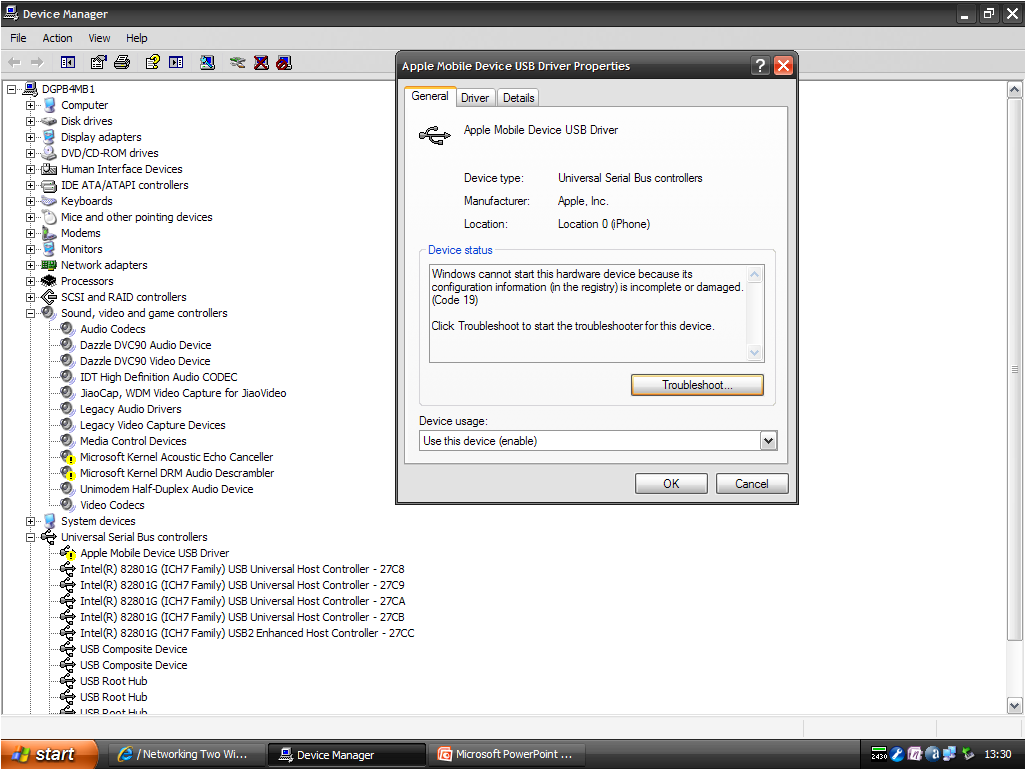Expand the Keyboards category
This screenshot has width=1026, height=770.
pos(30,201)
